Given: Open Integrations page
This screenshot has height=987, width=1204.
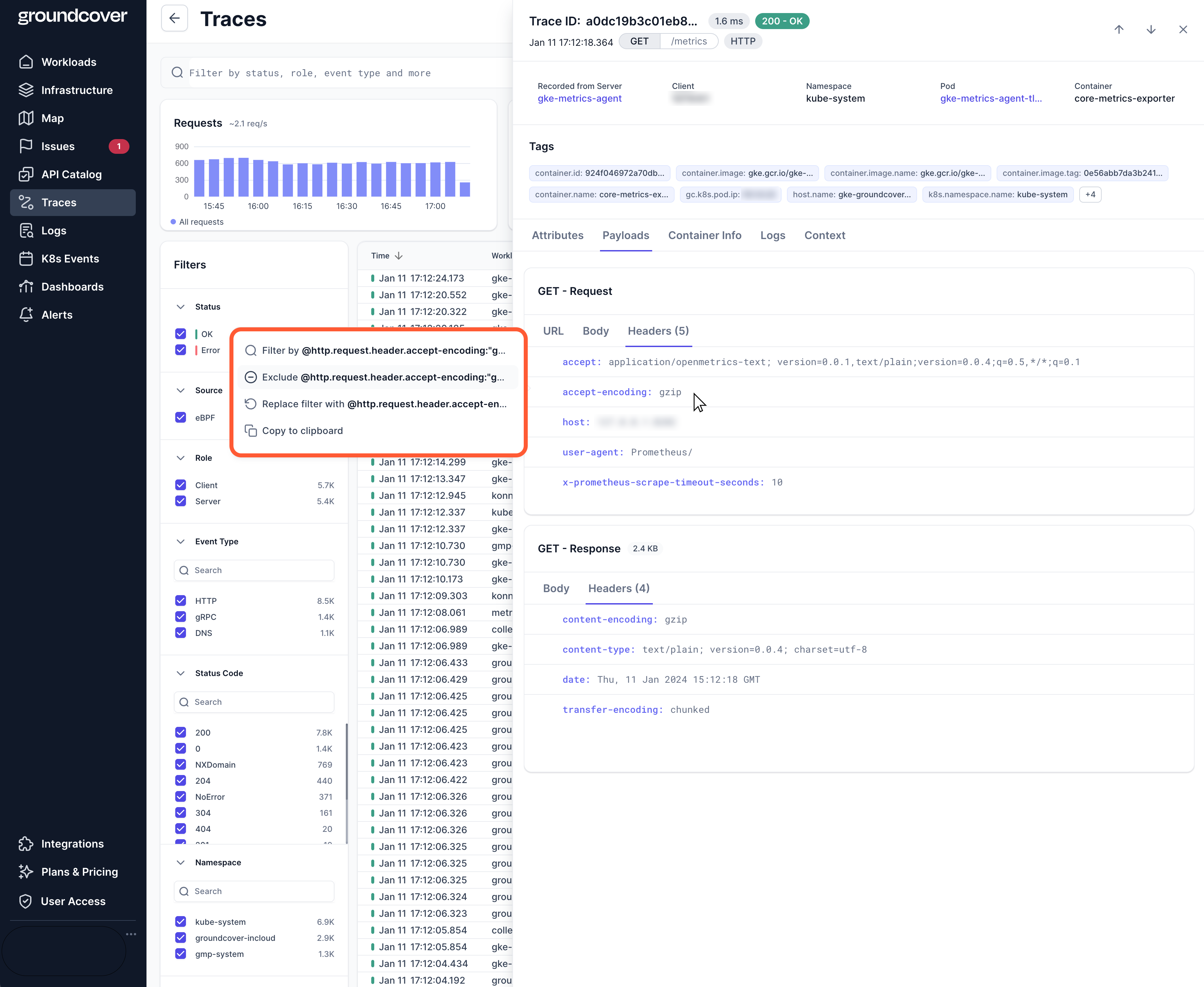Looking at the screenshot, I should click(x=72, y=844).
